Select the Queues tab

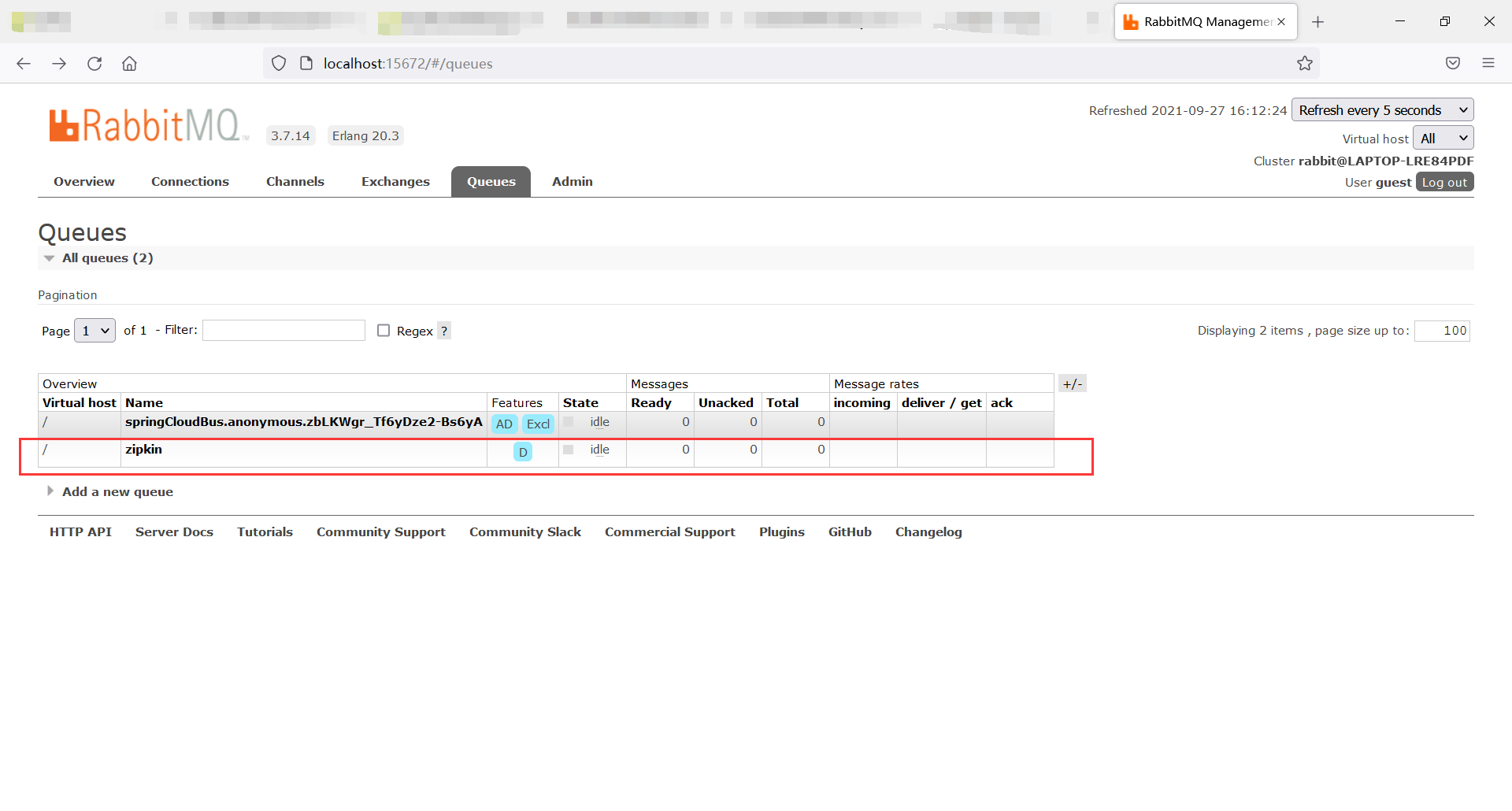491,182
